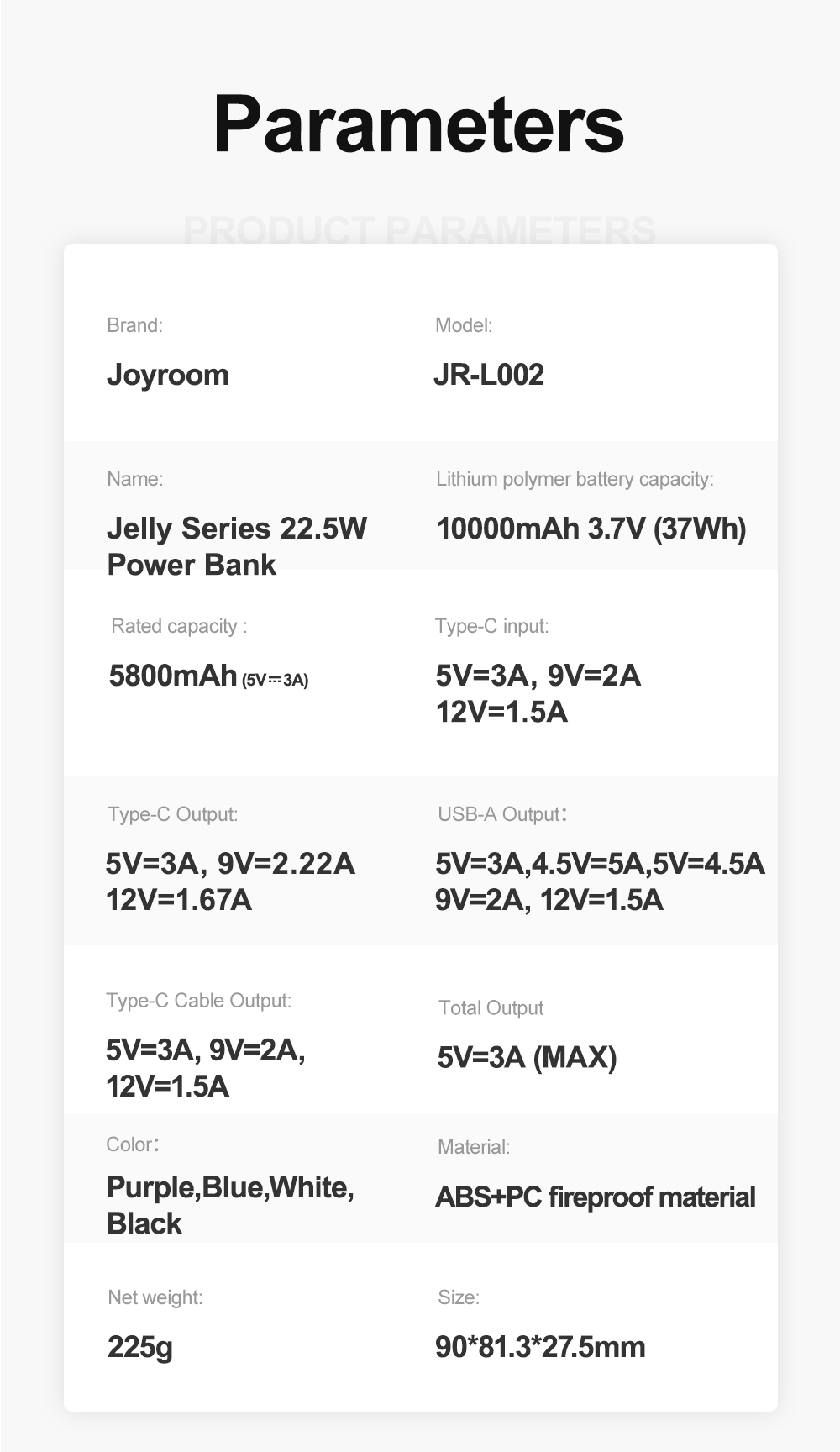
Task: Click the Brand: field label
Action: 134,326
